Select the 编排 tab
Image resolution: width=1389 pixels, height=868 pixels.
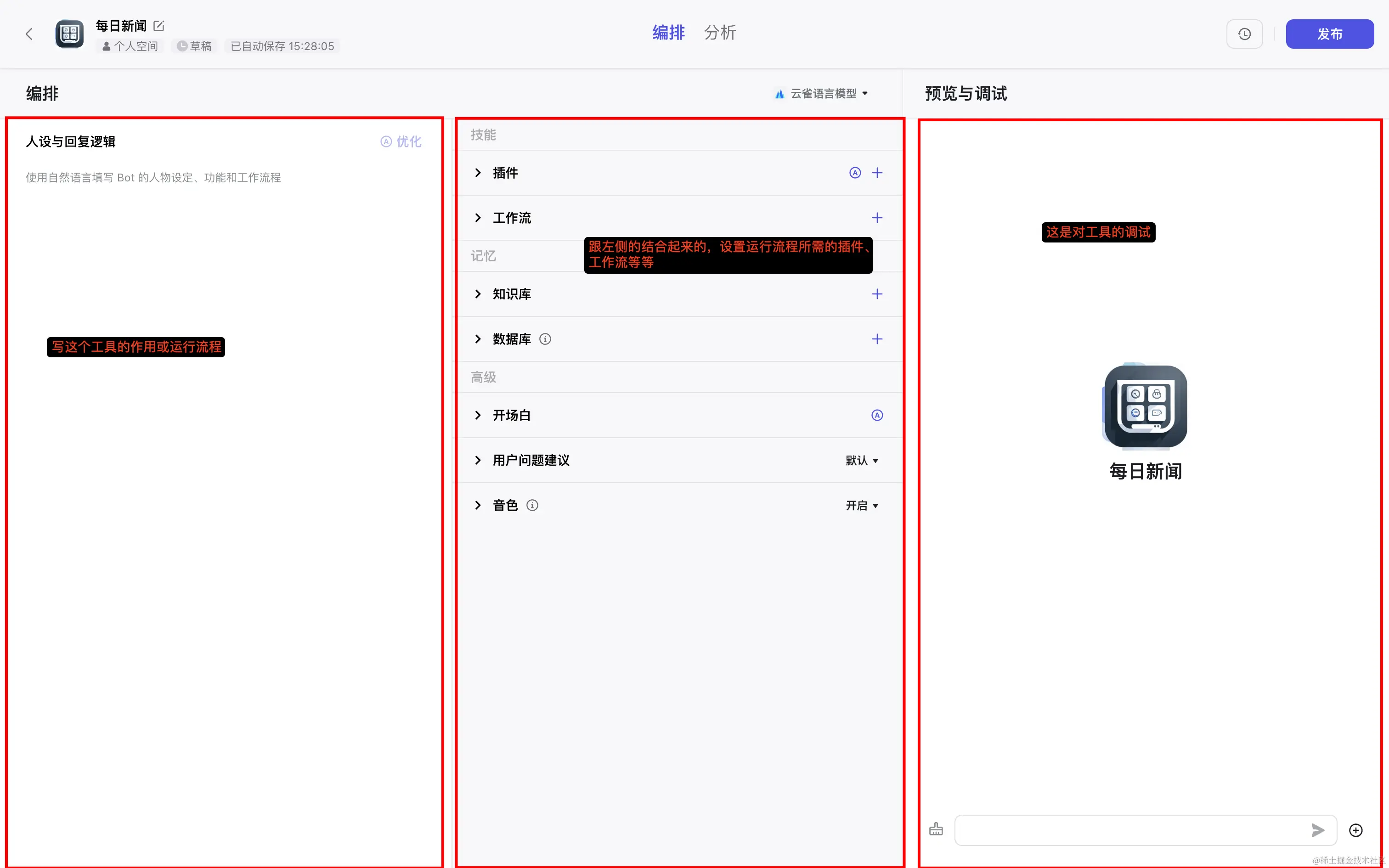point(669,33)
